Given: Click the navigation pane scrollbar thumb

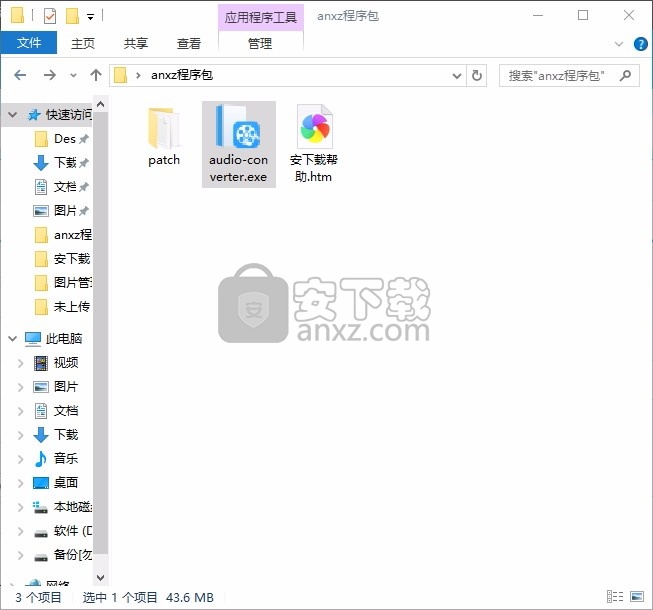Looking at the screenshot, I should click(x=100, y=334).
